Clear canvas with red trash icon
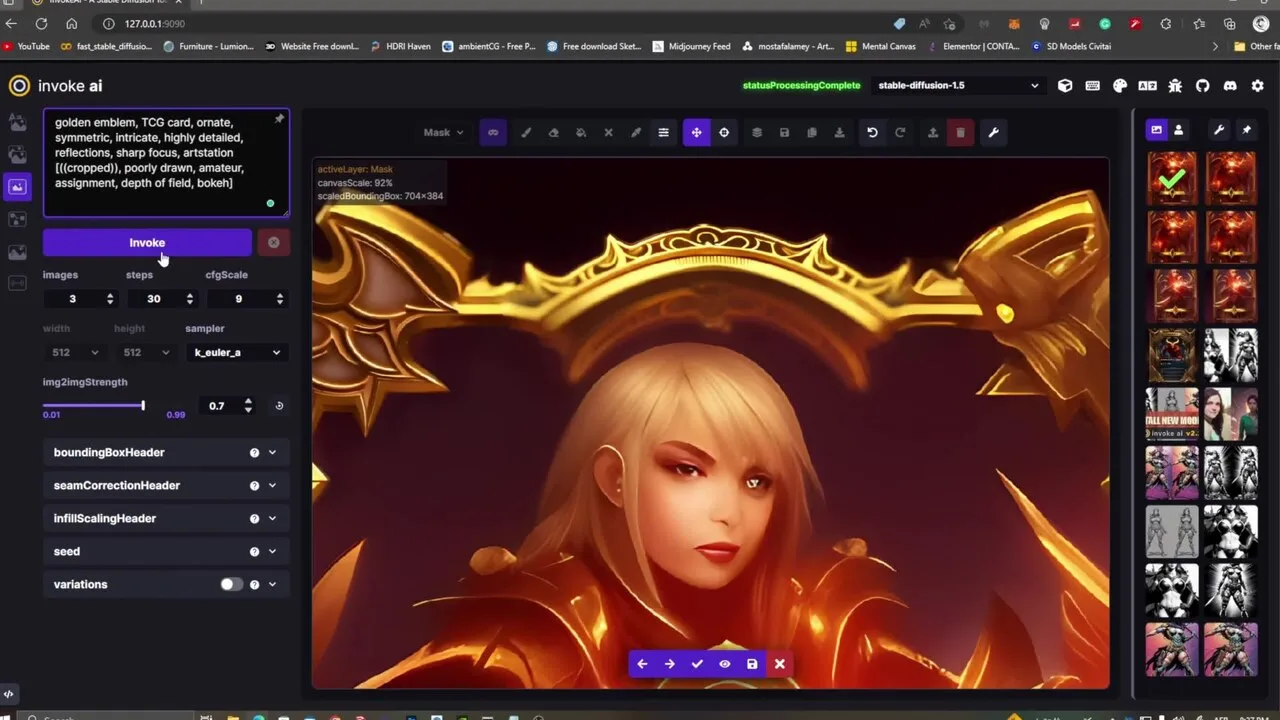The height and width of the screenshot is (720, 1280). pyautogui.click(x=961, y=132)
